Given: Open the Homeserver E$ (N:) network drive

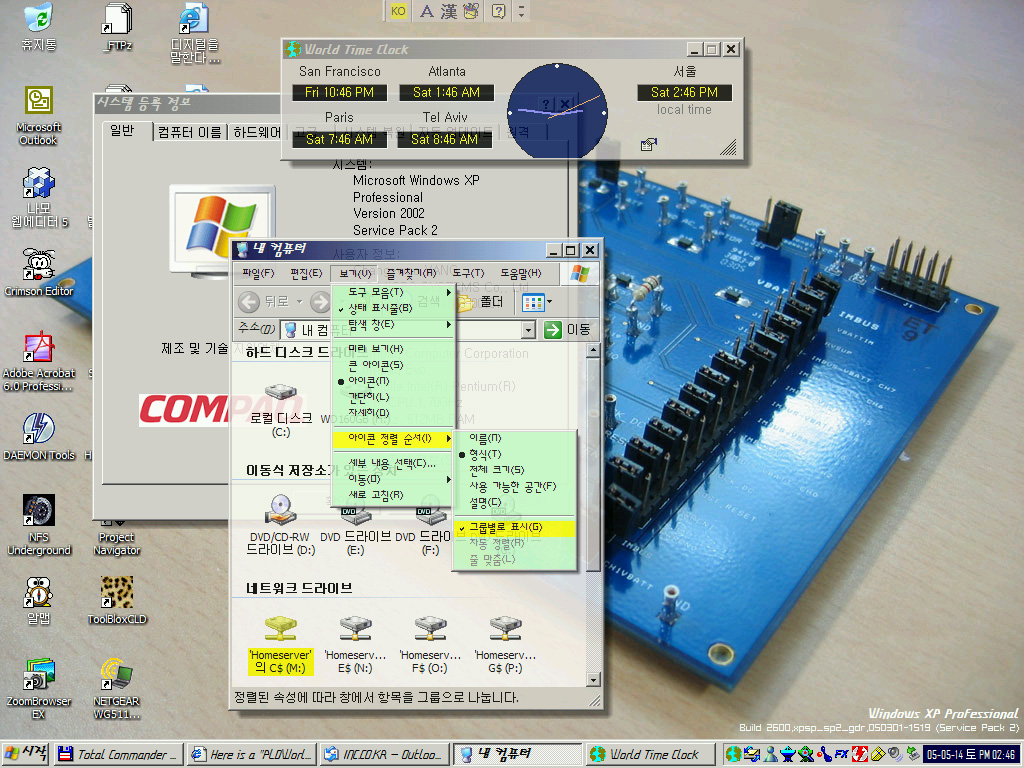Looking at the screenshot, I should 354,628.
